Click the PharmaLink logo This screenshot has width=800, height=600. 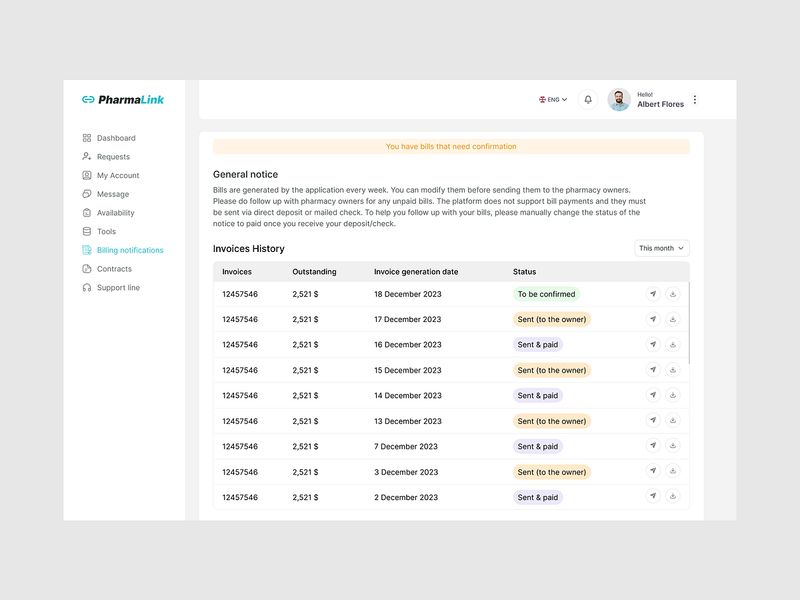coord(123,99)
